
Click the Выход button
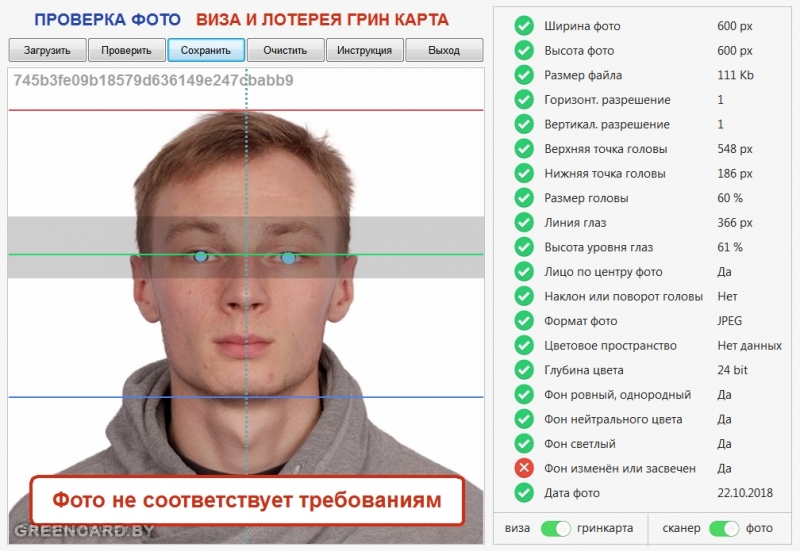(444, 50)
